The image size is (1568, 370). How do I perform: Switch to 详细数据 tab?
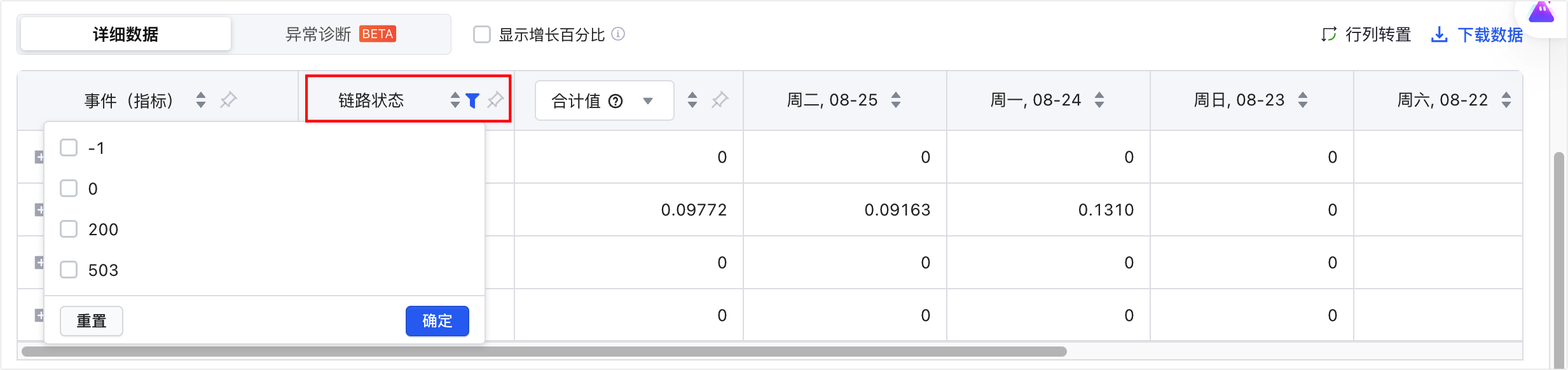(x=126, y=34)
